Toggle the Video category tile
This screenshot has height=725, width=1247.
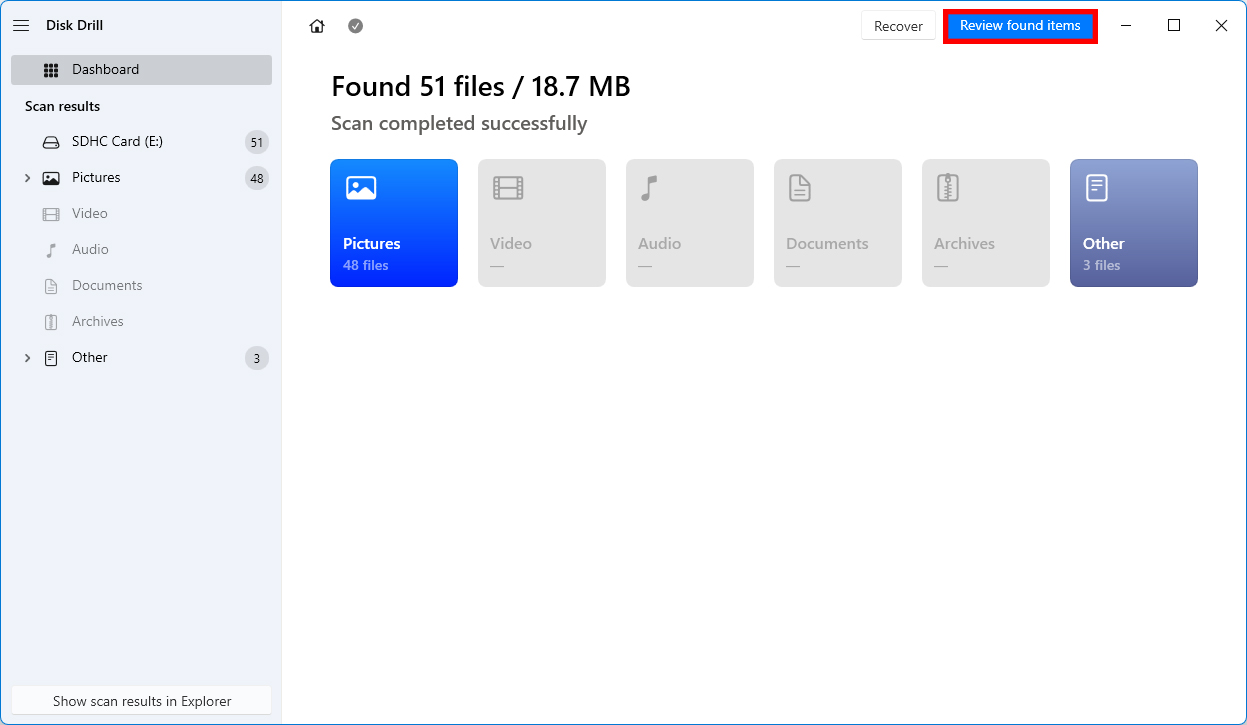[x=541, y=222]
